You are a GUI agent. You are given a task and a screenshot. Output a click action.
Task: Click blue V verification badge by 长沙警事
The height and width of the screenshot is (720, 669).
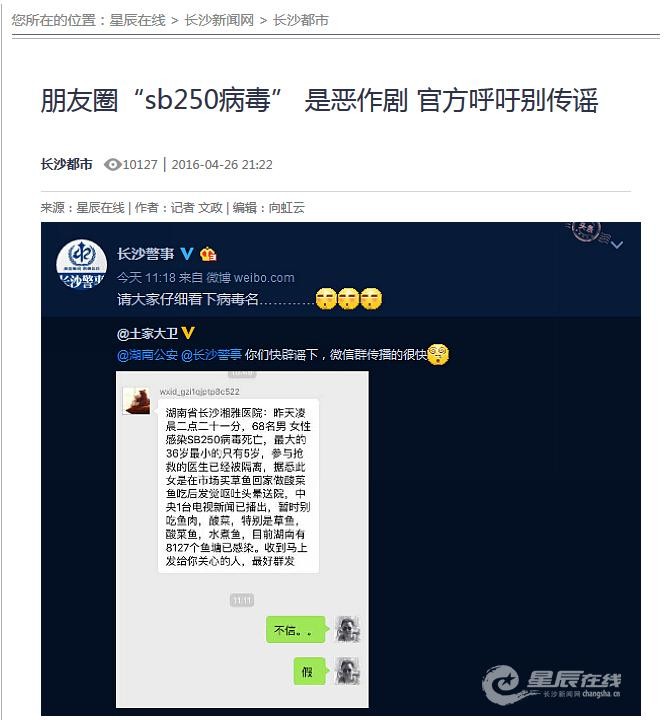[x=186, y=253]
